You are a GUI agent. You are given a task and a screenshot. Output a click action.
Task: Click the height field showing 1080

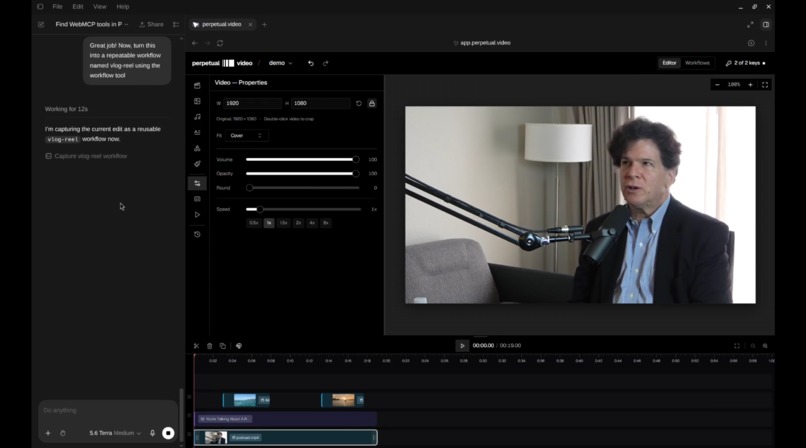point(321,103)
